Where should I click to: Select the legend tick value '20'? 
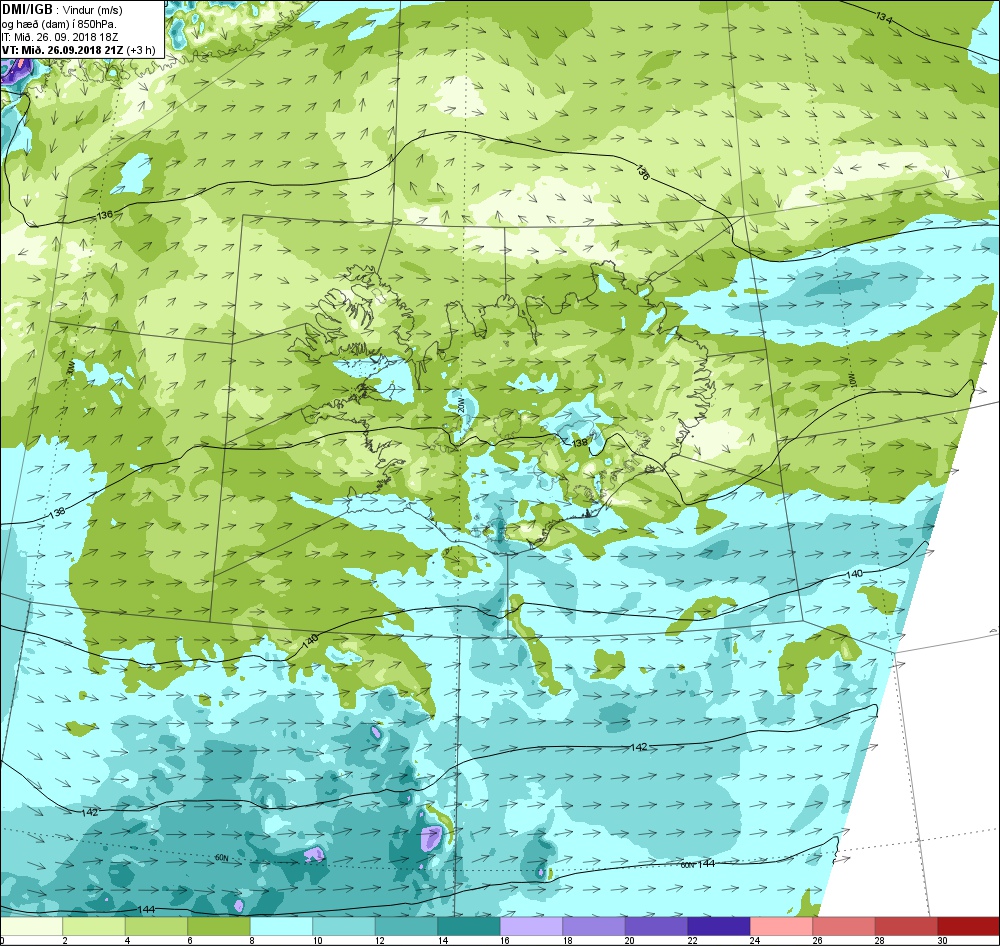point(629,940)
